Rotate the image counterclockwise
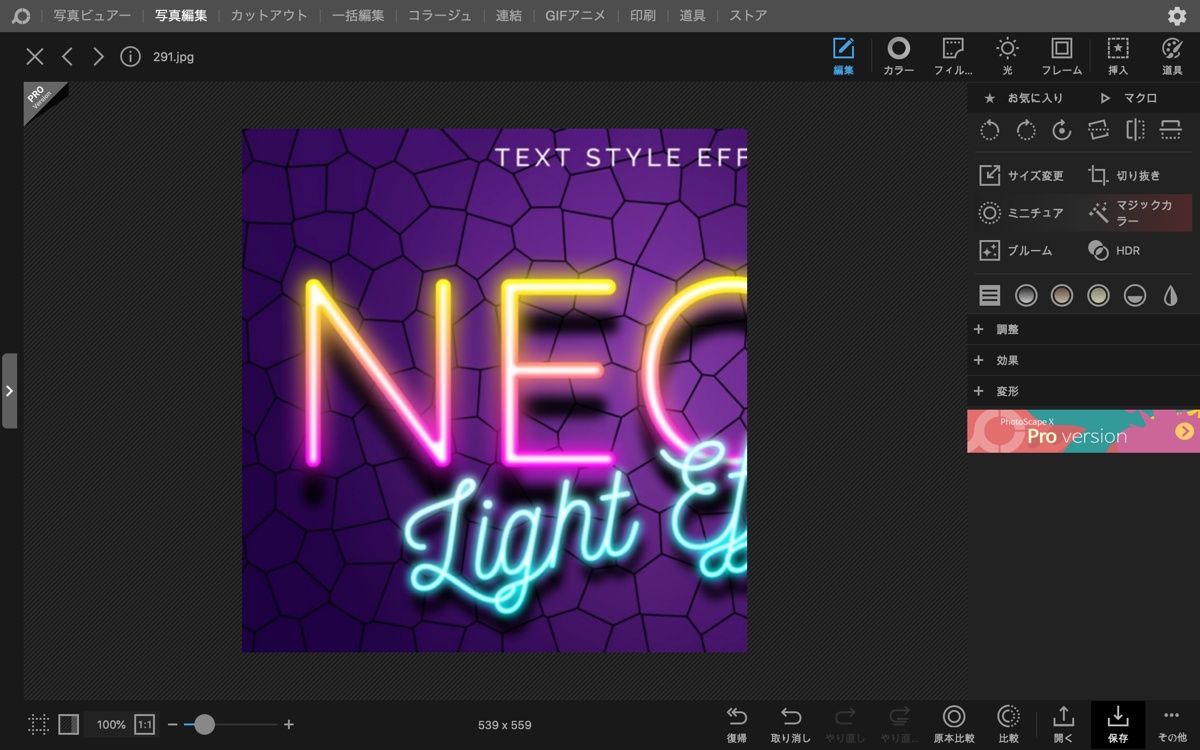The height and width of the screenshot is (750, 1200). pos(989,130)
